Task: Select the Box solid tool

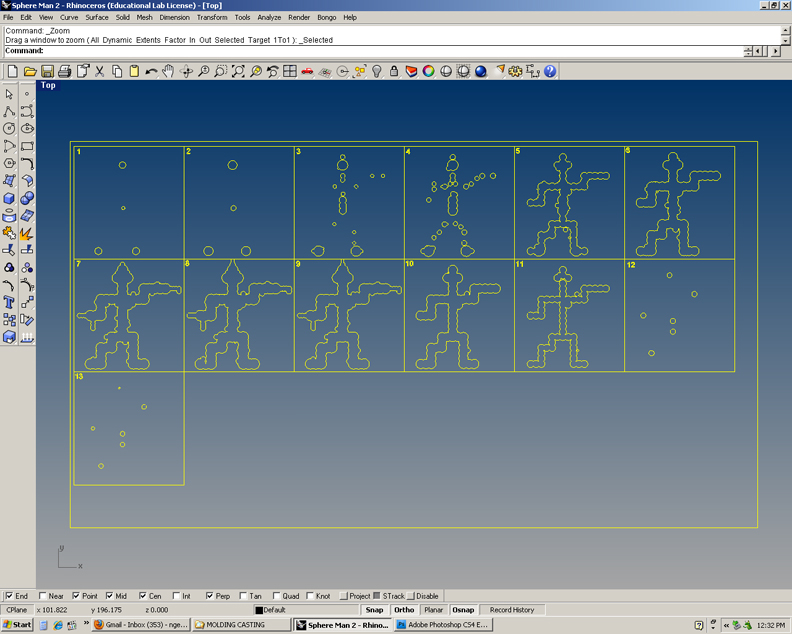Action: 9,198
